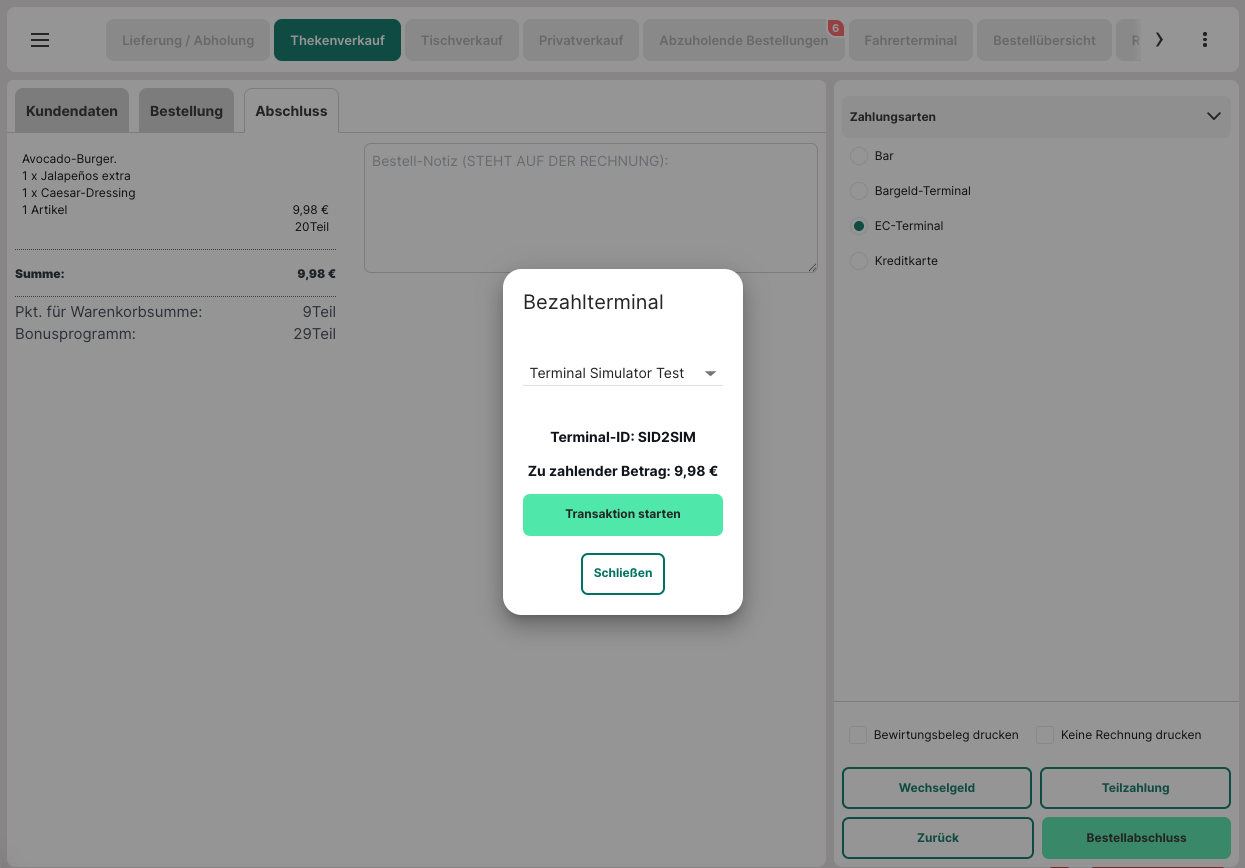Select the EC-Terminal radio button
This screenshot has height=868, width=1245.
click(858, 226)
